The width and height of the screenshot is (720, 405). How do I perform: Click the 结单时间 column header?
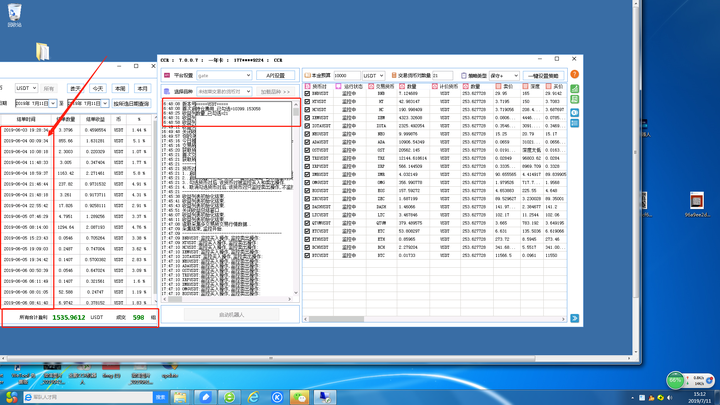click(26, 119)
